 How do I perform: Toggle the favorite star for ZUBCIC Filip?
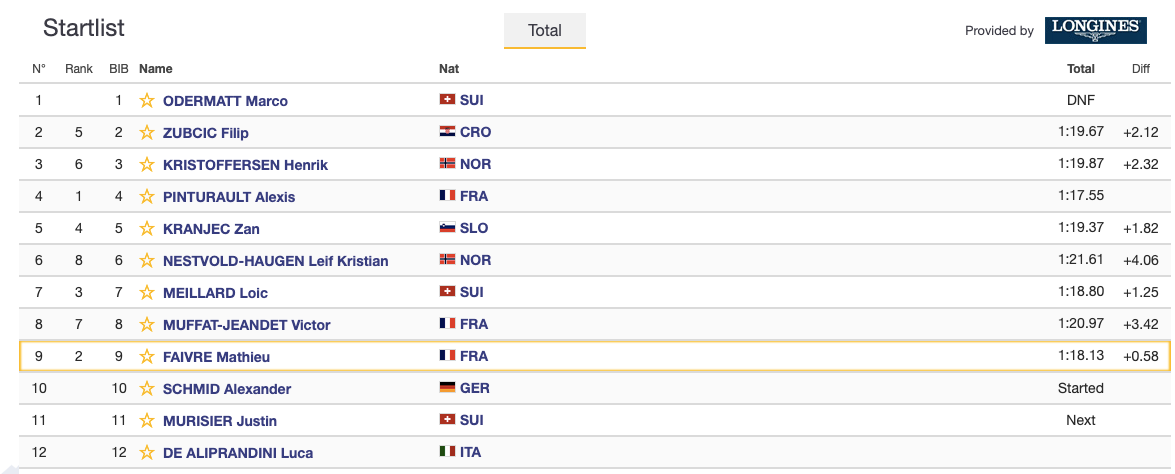(x=147, y=132)
